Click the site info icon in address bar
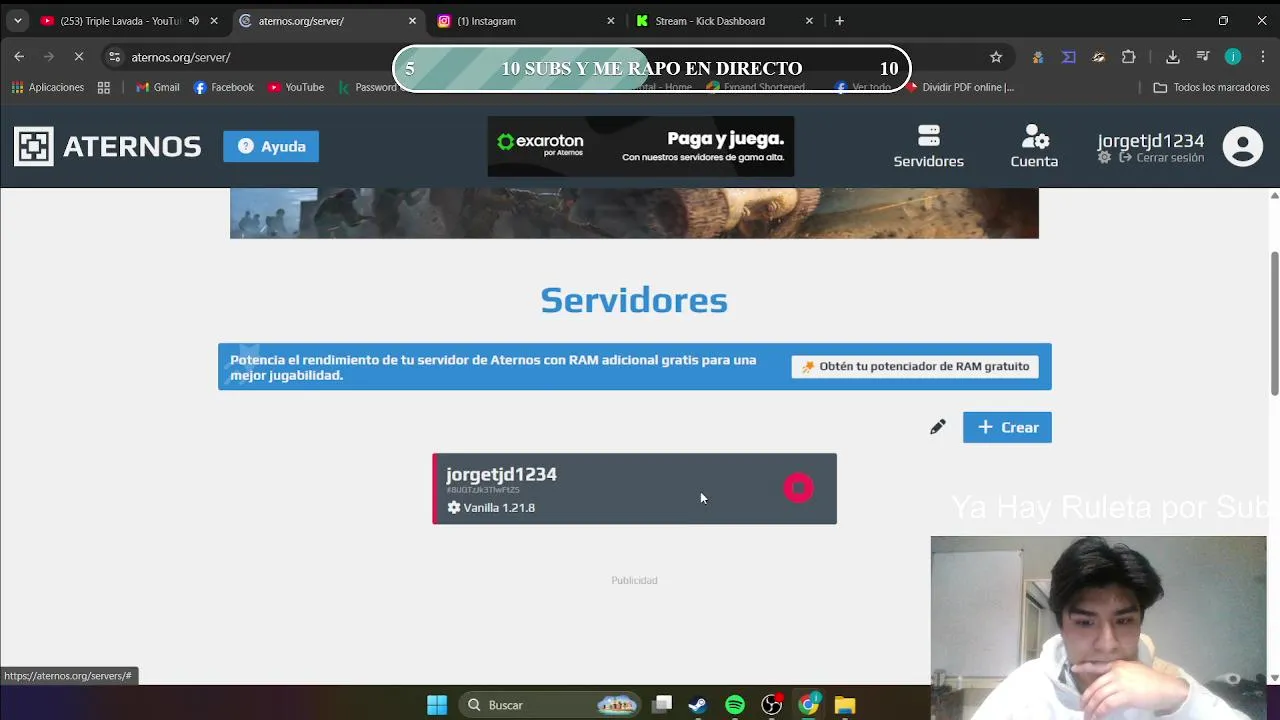Viewport: 1280px width, 720px height. (x=115, y=57)
